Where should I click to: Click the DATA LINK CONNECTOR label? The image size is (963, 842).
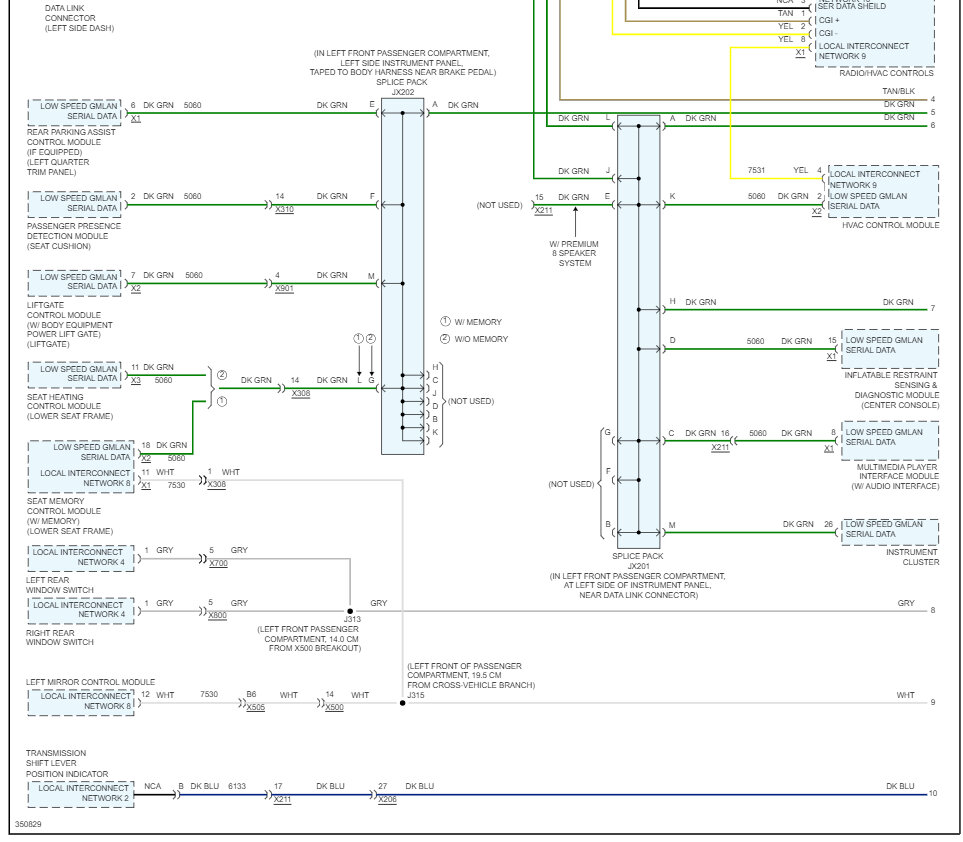79,18
